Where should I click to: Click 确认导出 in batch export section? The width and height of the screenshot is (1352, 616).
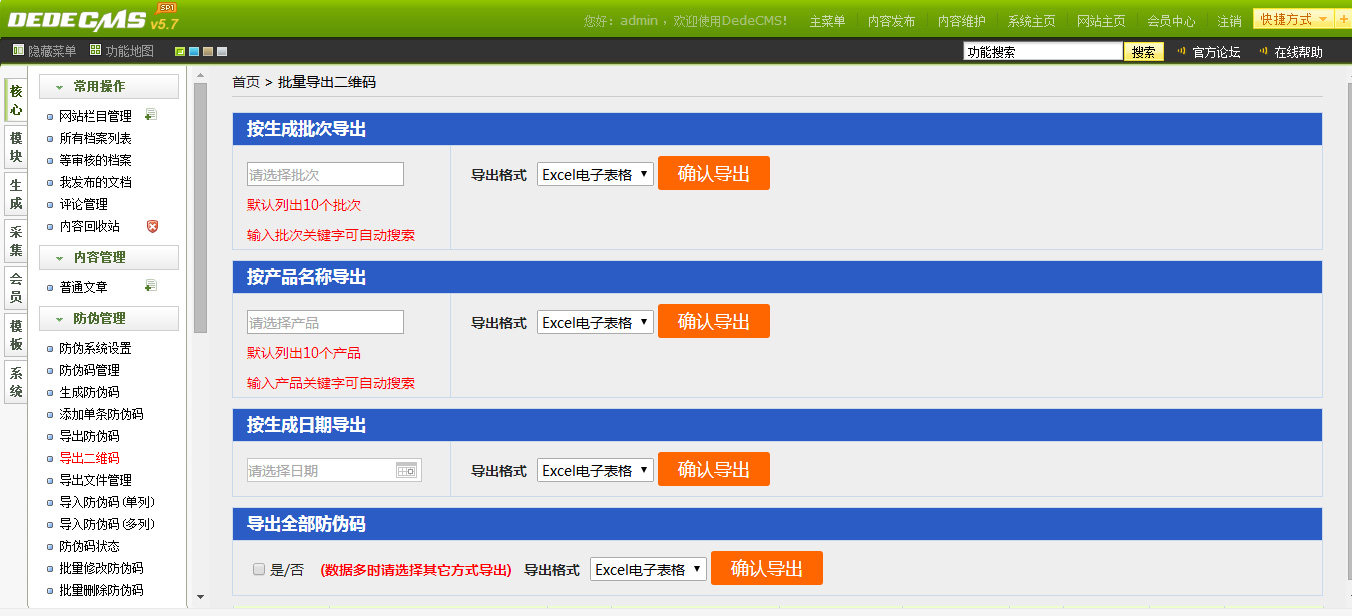point(714,173)
